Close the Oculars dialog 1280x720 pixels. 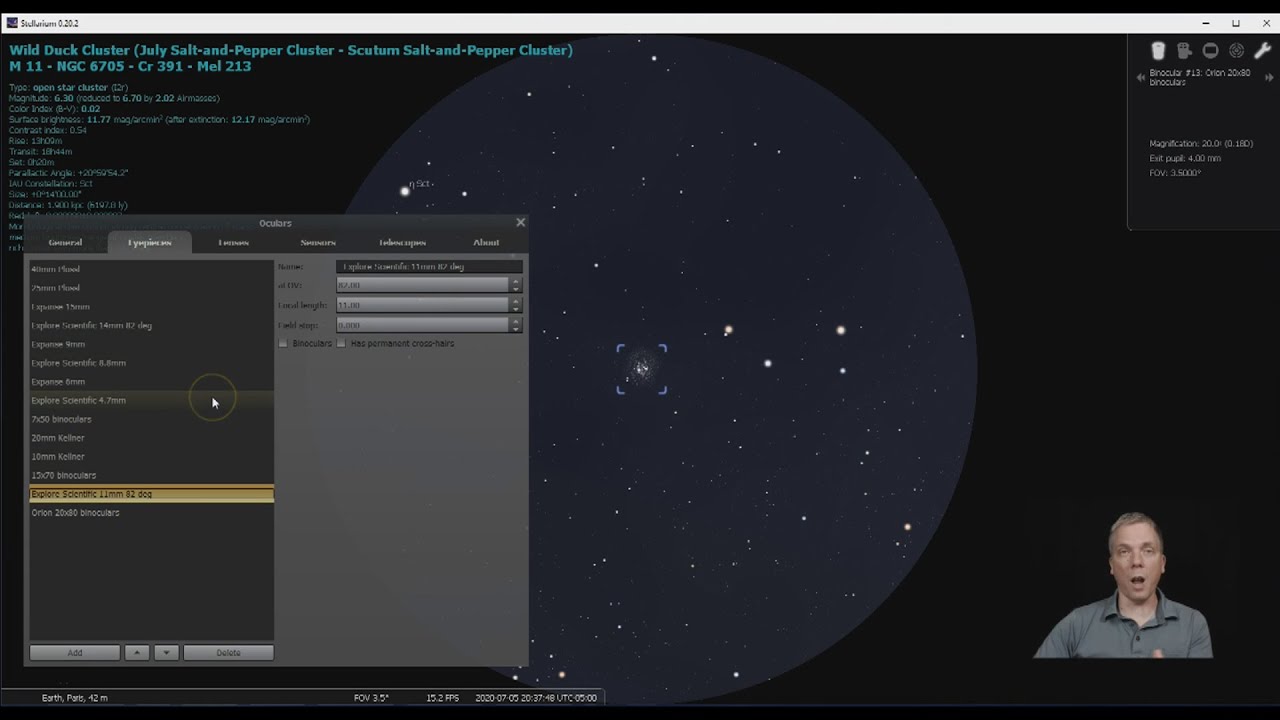click(520, 222)
